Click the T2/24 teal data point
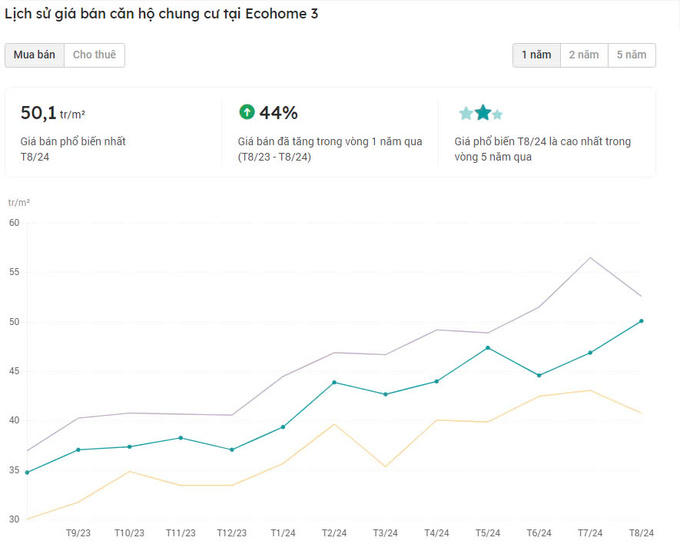This screenshot has width=680, height=544. 334,382
